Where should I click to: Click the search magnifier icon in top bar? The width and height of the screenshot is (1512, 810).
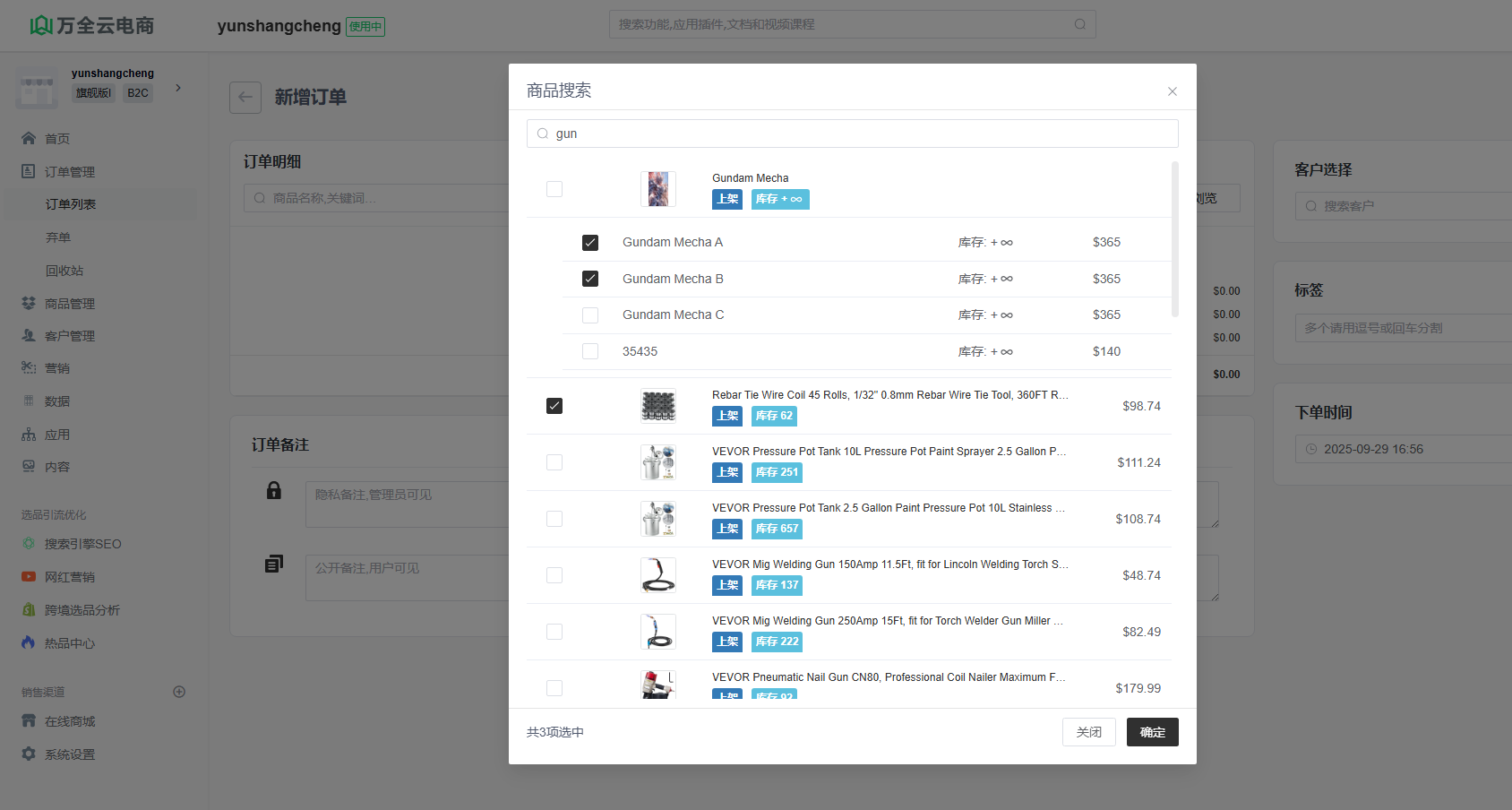[x=1079, y=24]
